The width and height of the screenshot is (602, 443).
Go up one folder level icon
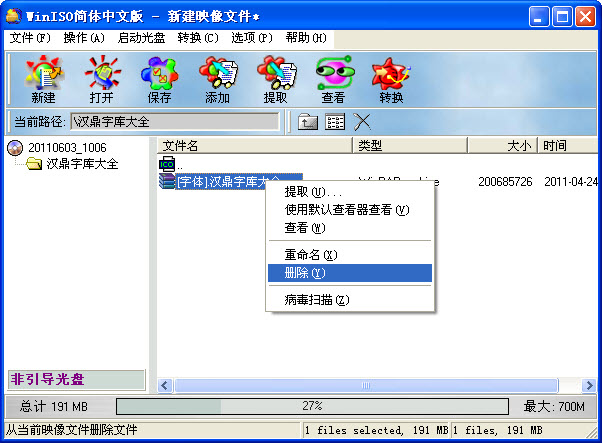click(308, 122)
